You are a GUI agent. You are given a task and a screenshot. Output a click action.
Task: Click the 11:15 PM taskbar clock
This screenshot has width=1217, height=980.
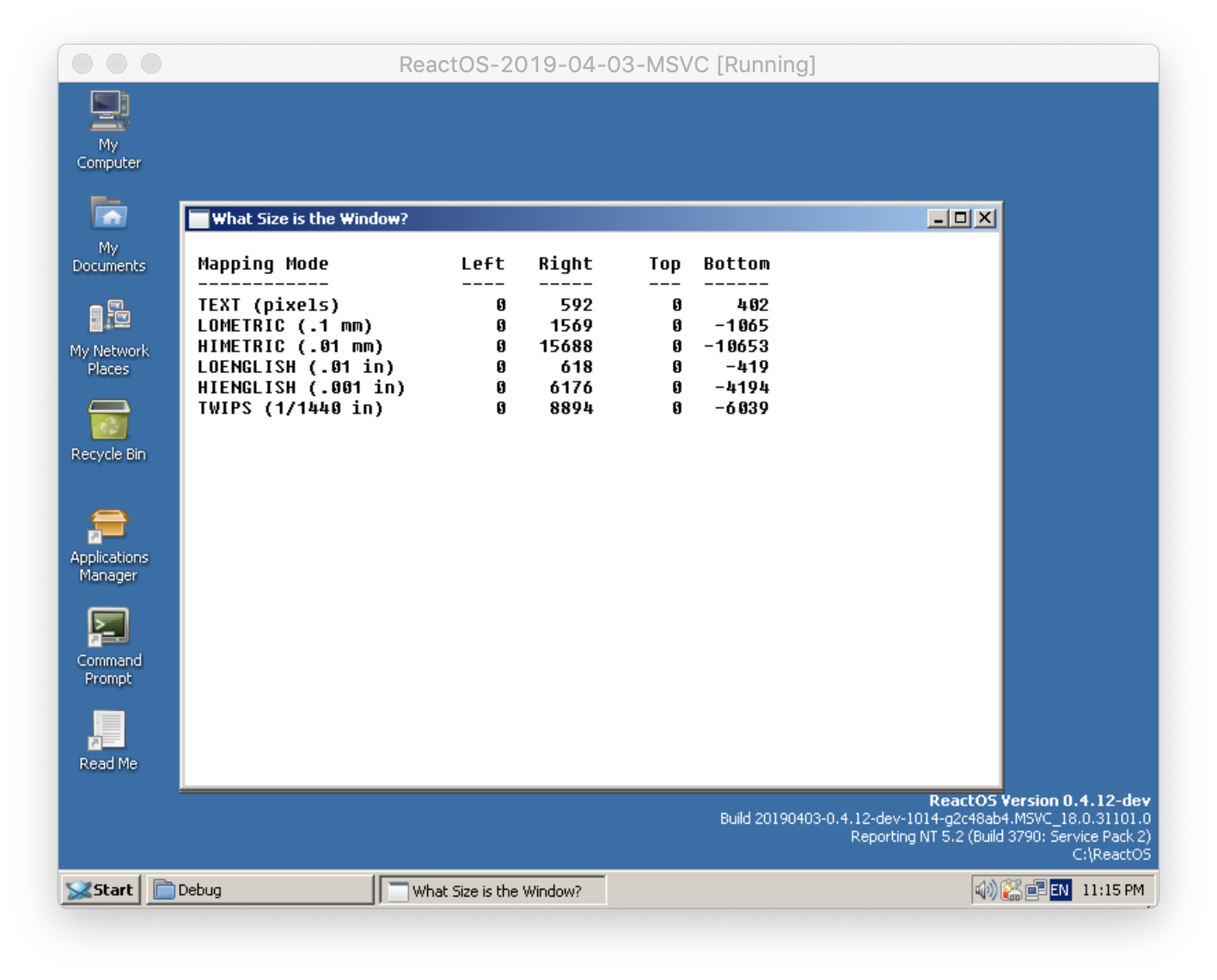1112,890
